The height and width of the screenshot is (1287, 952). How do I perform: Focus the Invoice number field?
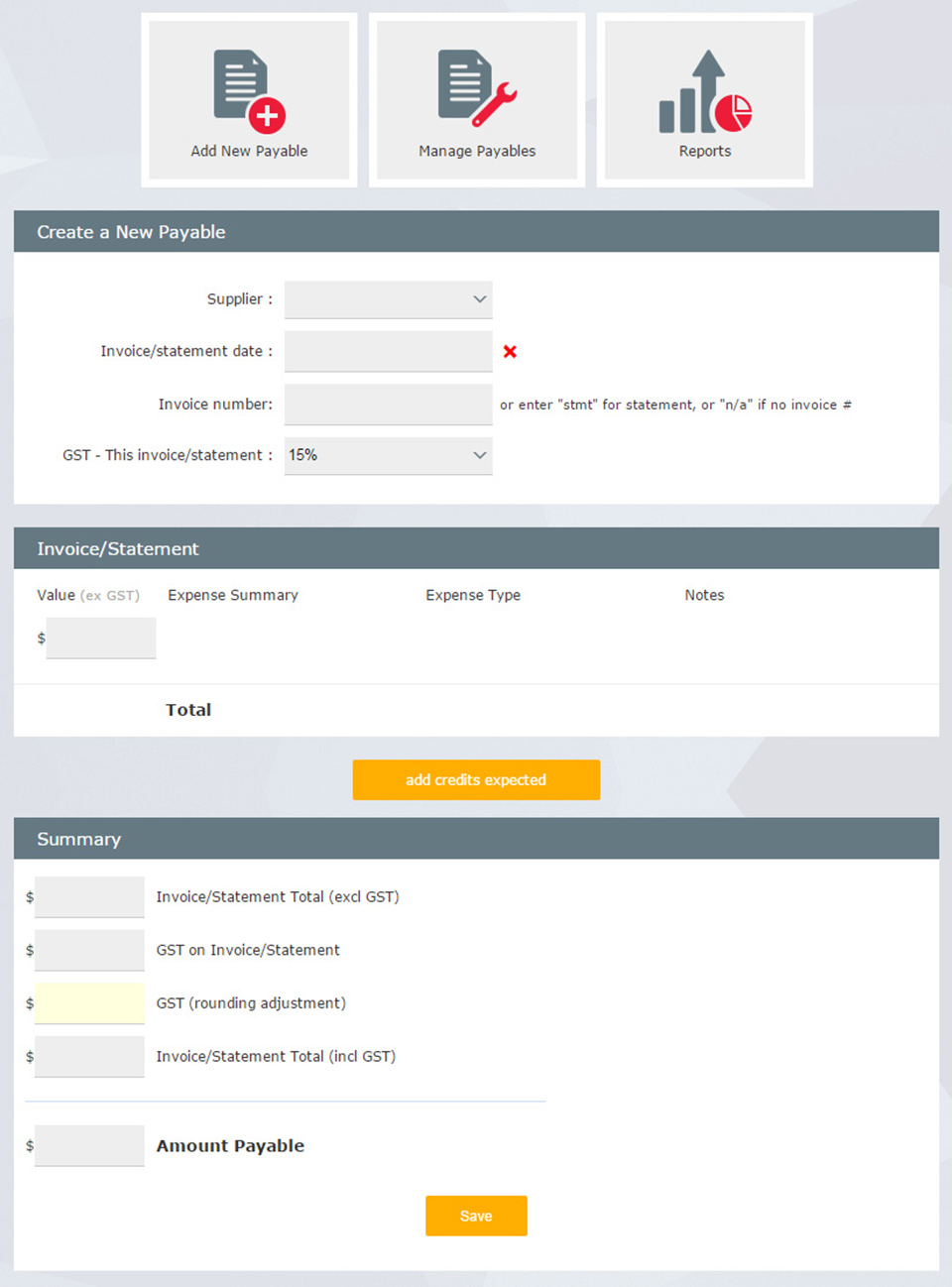point(388,405)
